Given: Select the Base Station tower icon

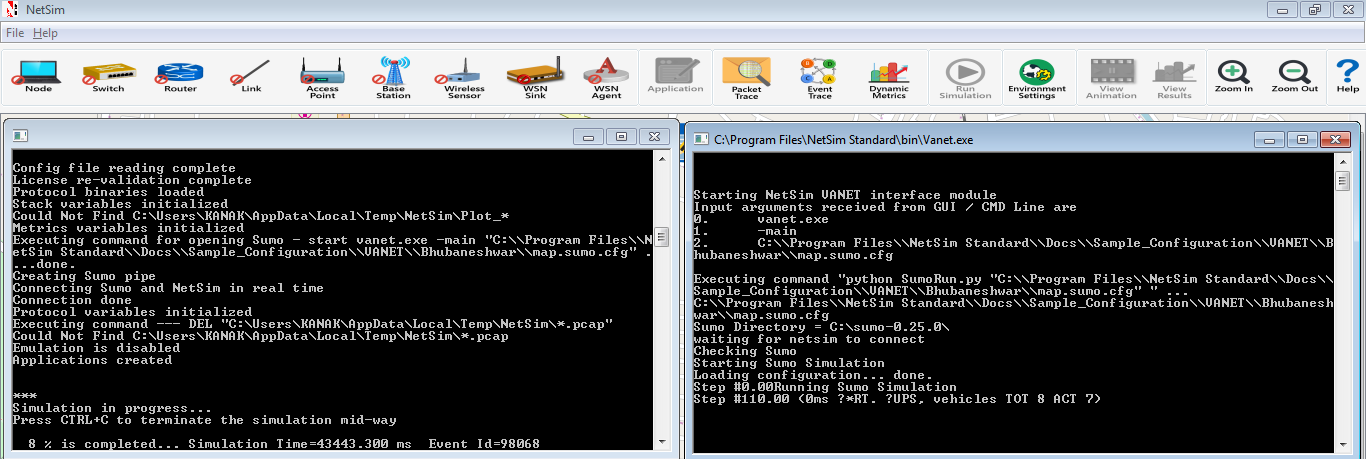Looking at the screenshot, I should (393, 78).
